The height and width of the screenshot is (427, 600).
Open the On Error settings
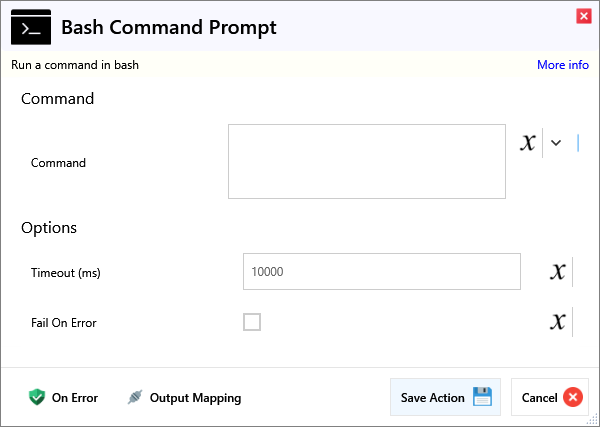74,397
